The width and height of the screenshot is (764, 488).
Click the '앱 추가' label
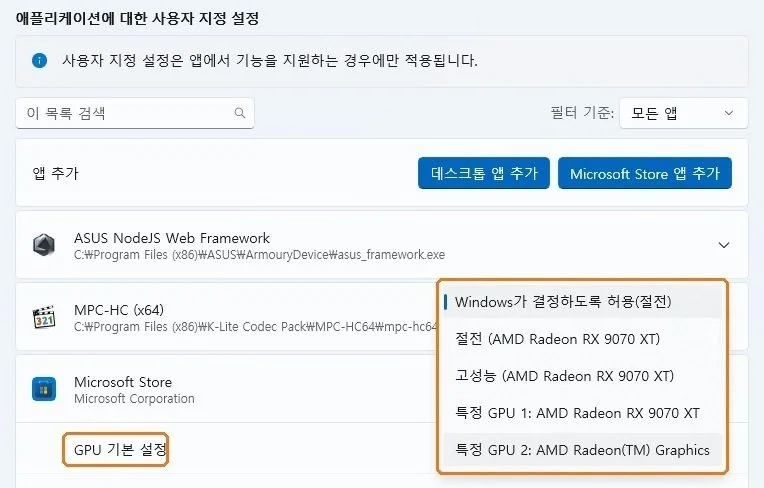[55, 173]
